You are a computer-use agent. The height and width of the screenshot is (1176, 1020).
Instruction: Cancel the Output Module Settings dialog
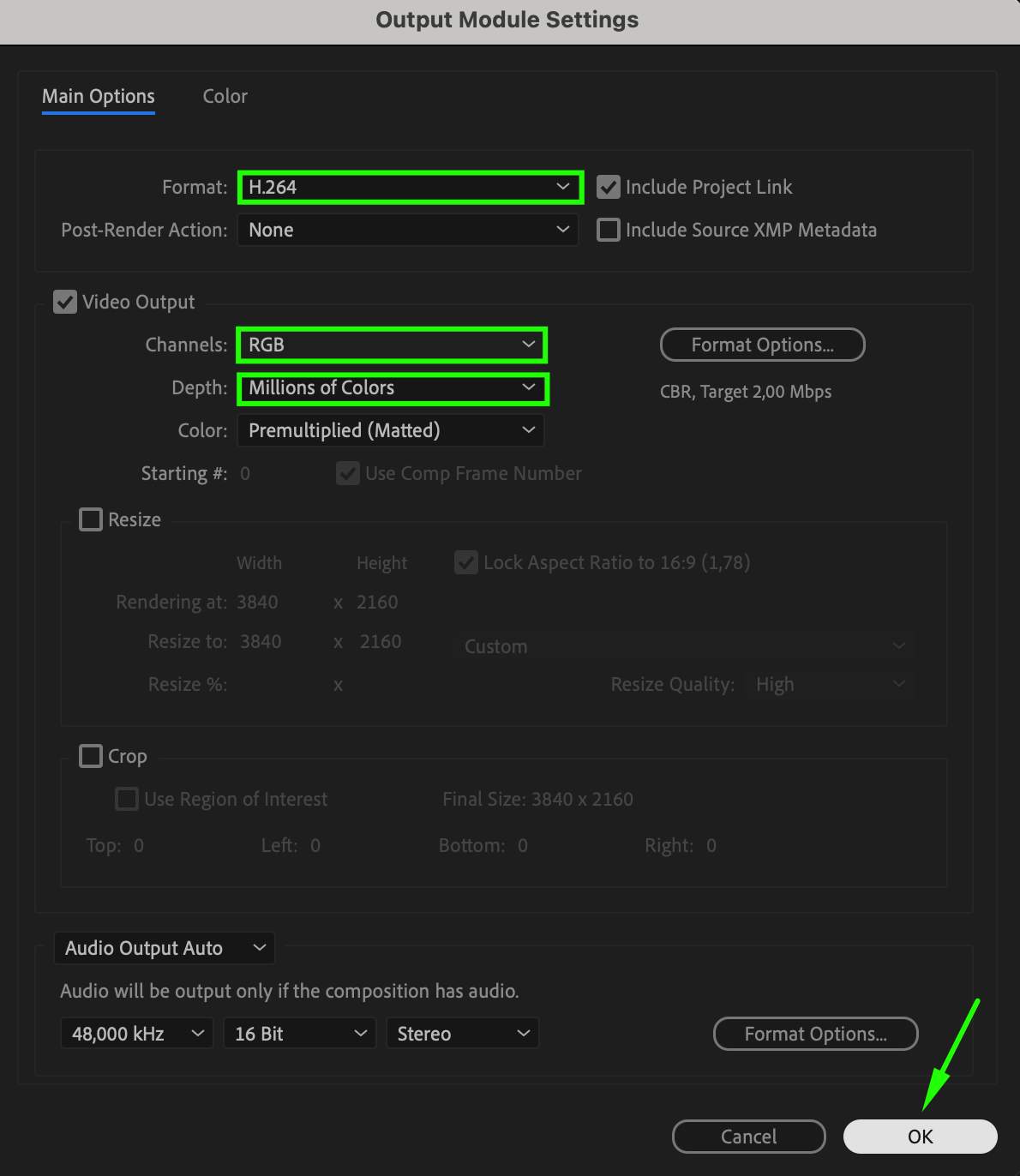click(x=749, y=1137)
